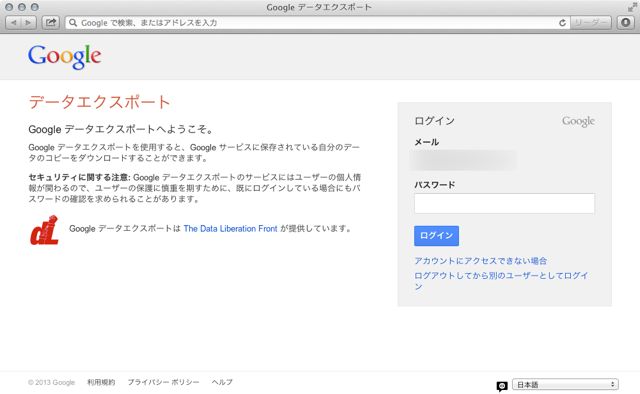
Task: Click the データエクスポート page heading
Action: pyautogui.click(x=99, y=102)
